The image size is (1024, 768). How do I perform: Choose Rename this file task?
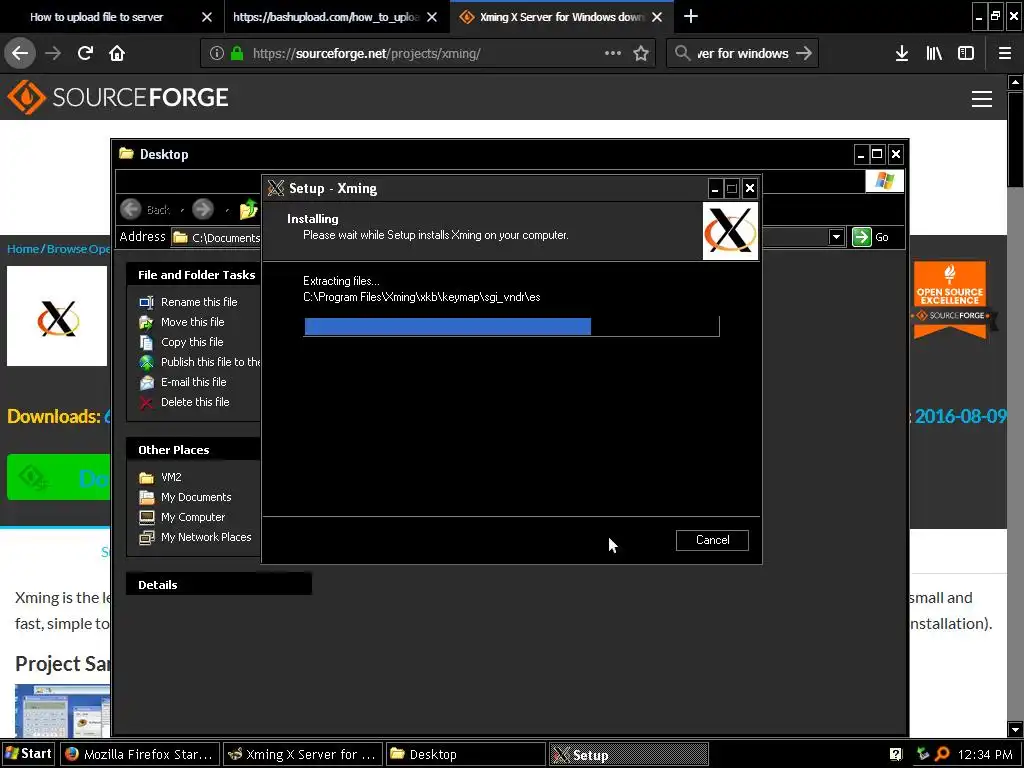pos(199,302)
